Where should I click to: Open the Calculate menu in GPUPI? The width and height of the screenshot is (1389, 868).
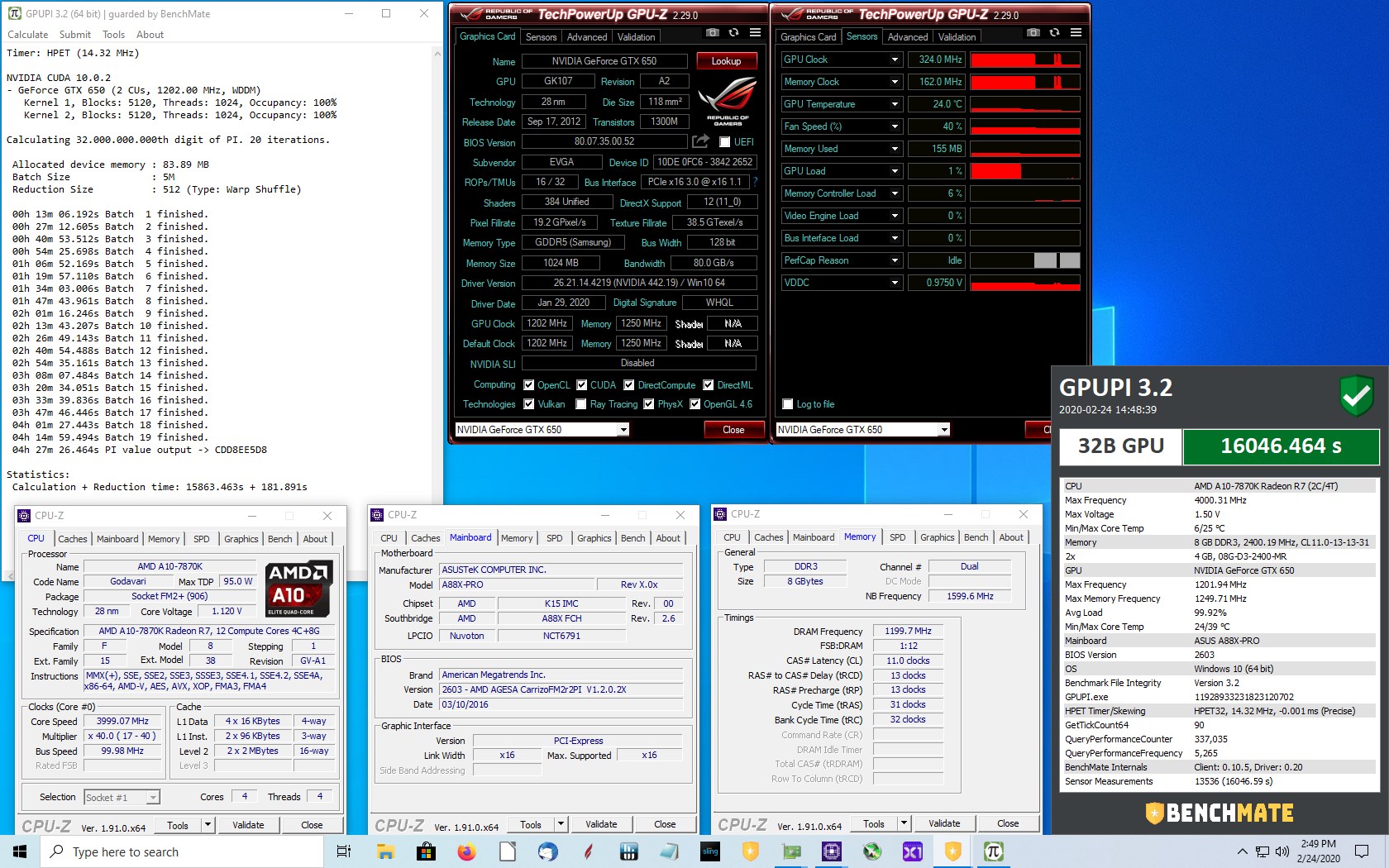click(x=28, y=35)
